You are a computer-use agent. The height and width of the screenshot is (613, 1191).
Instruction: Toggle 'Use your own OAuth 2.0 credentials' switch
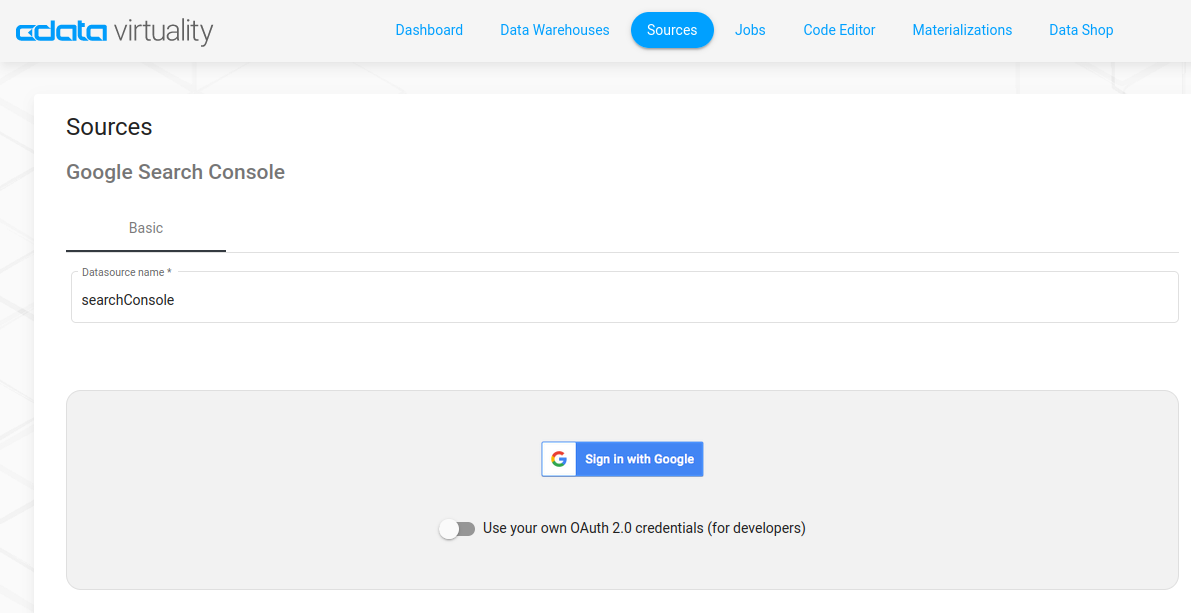(x=457, y=528)
